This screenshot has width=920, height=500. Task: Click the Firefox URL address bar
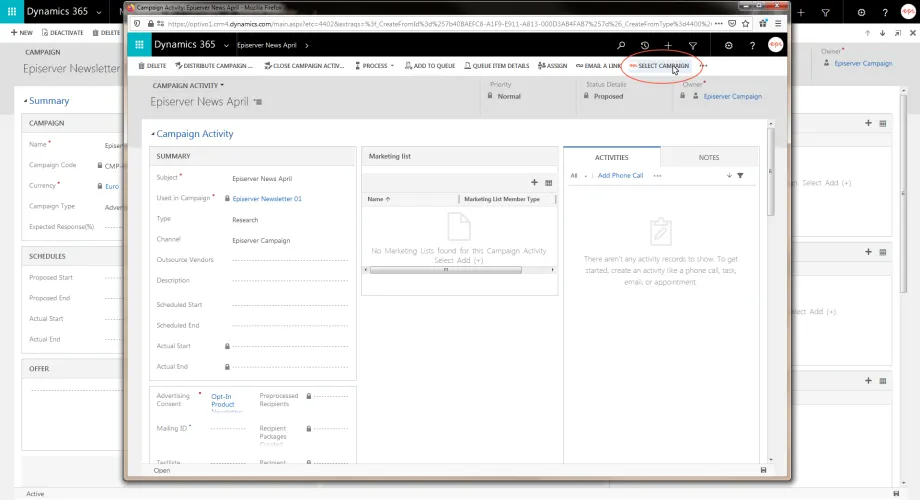(x=439, y=24)
